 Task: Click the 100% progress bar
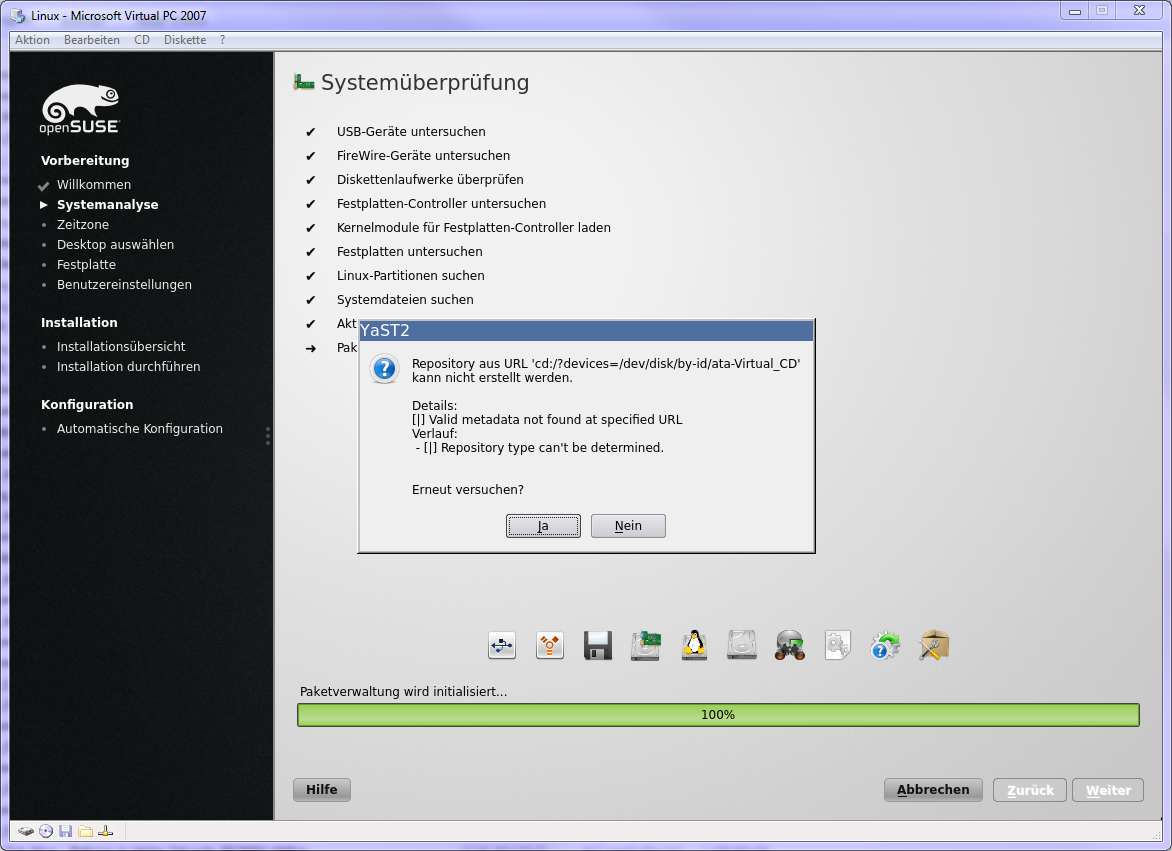(x=718, y=715)
